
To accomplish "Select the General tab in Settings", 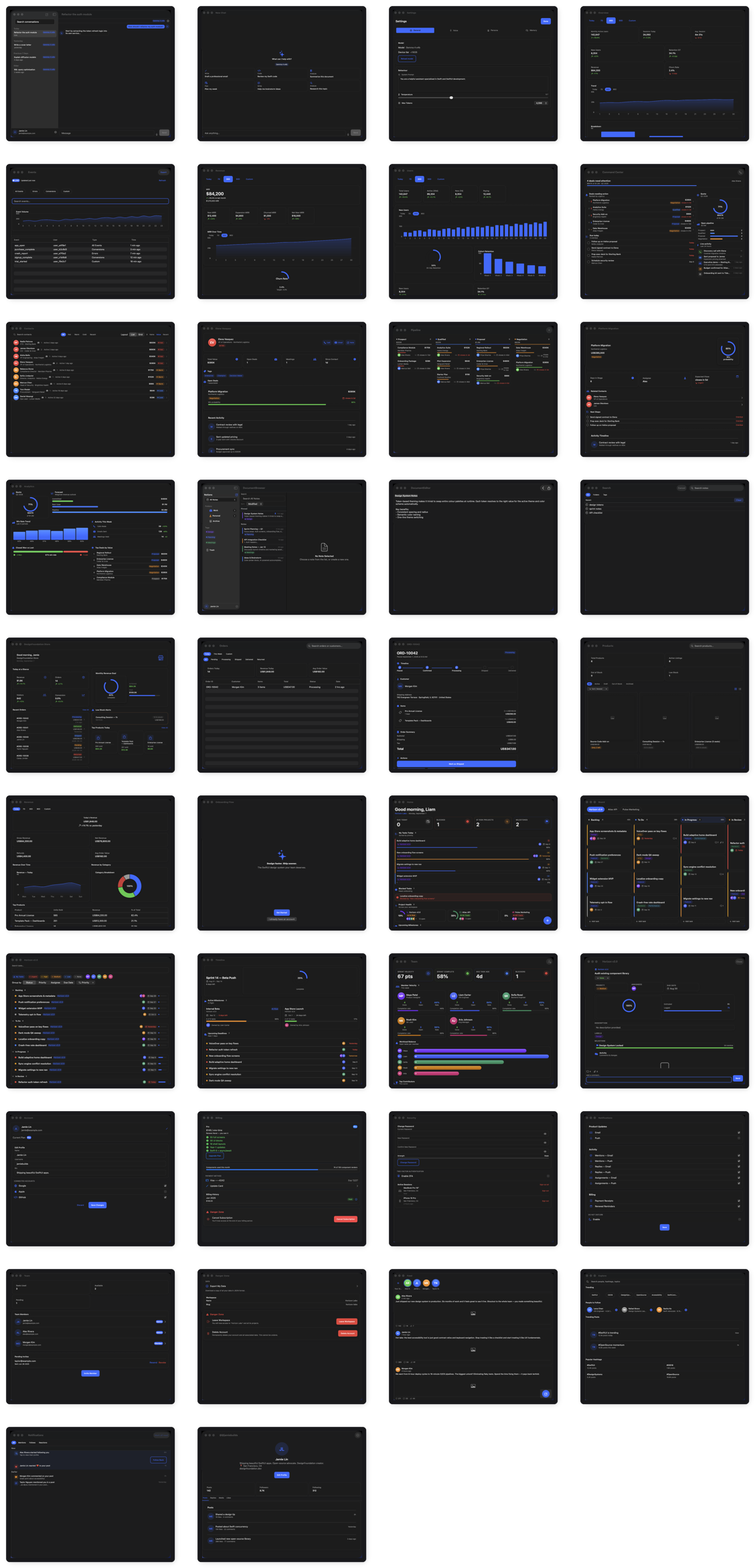I will 415,30.
